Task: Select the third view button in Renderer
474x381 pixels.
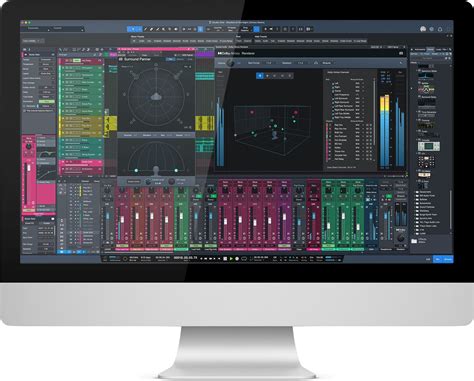Action: pos(275,76)
